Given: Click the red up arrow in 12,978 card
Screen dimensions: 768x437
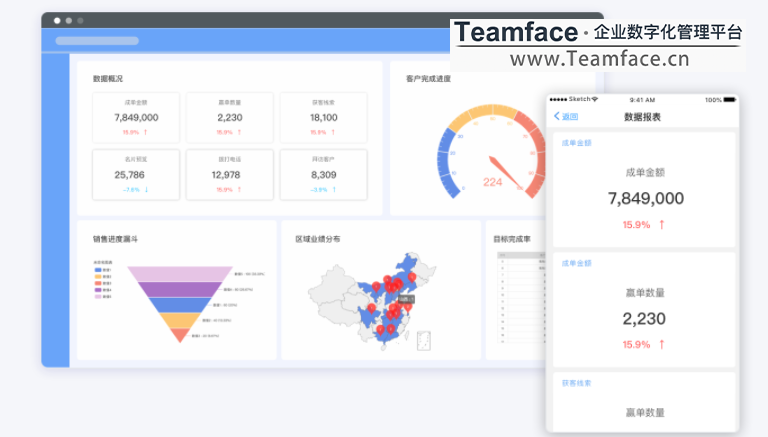Looking at the screenshot, I should [x=240, y=190].
